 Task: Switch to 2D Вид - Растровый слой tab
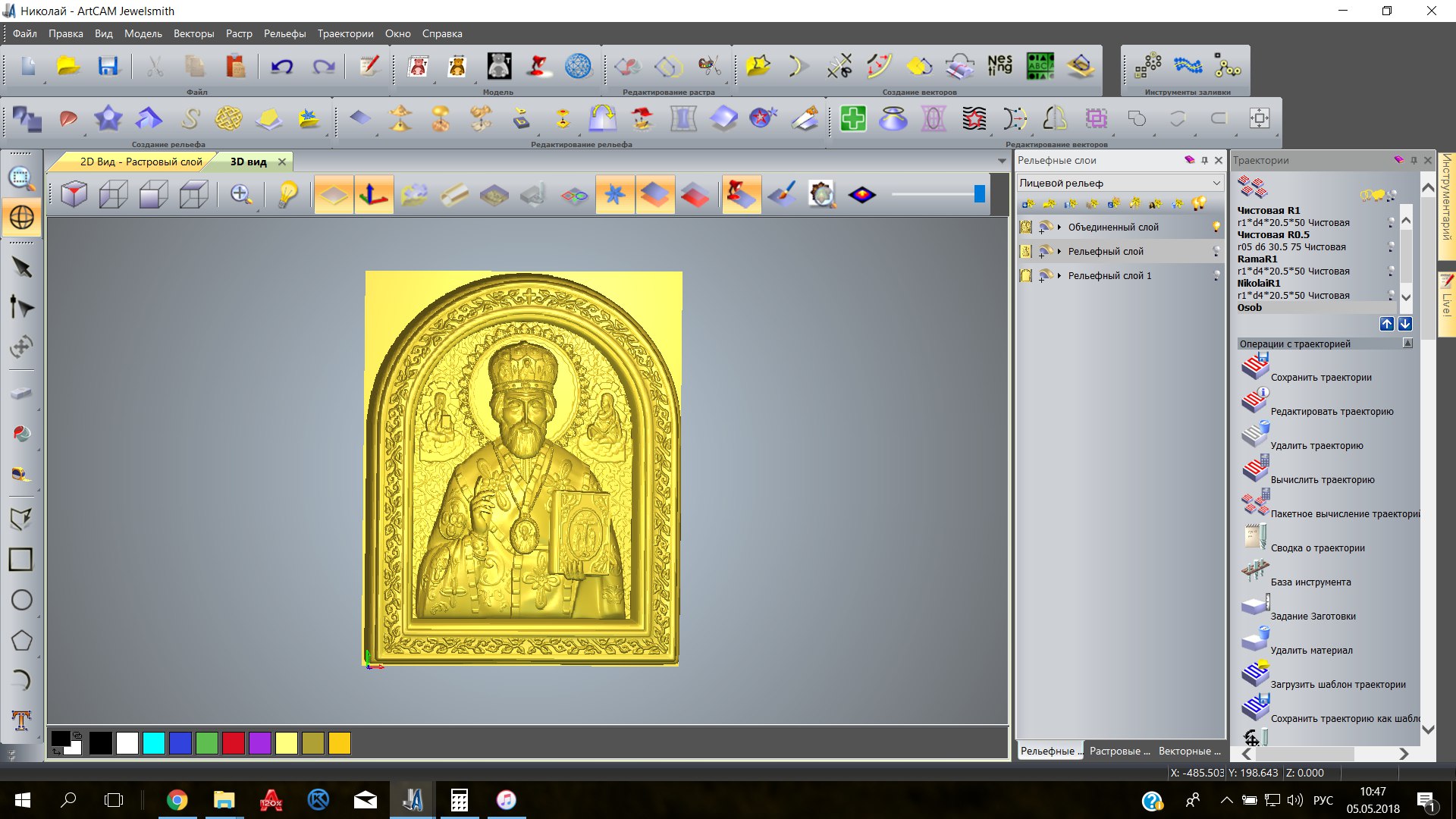[x=141, y=162]
